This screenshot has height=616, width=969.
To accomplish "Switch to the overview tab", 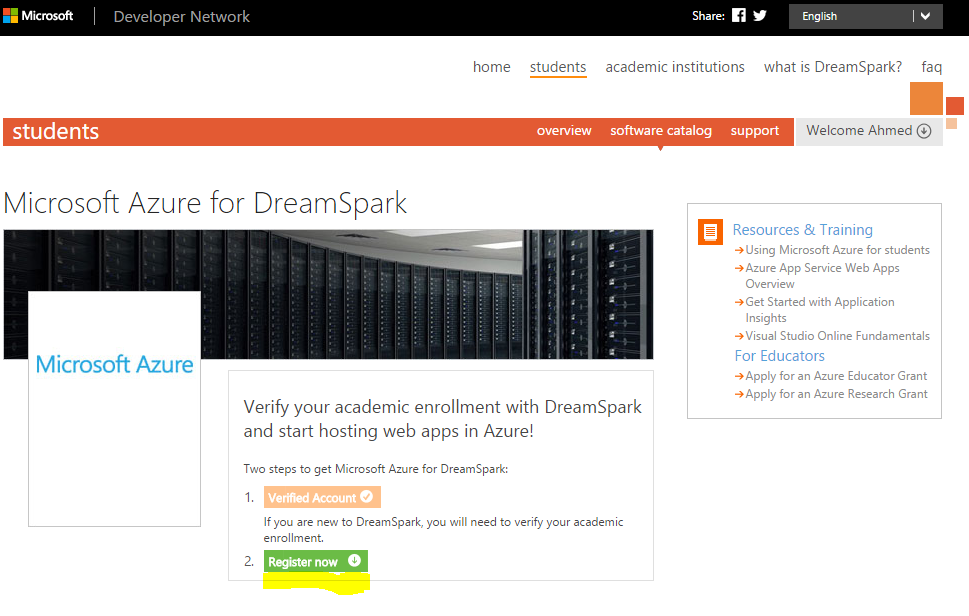I will 564,131.
